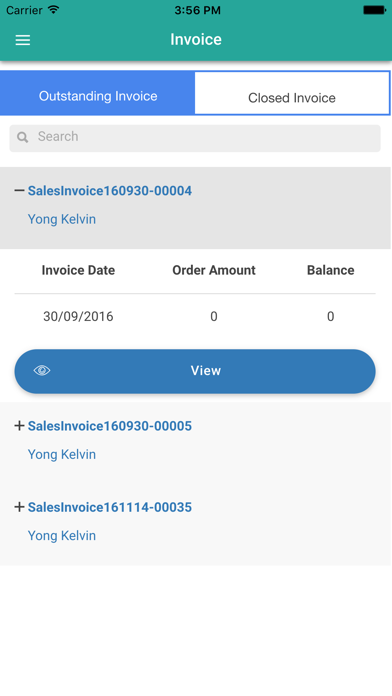Open SalesInvoice160930-00005 link

point(110,426)
